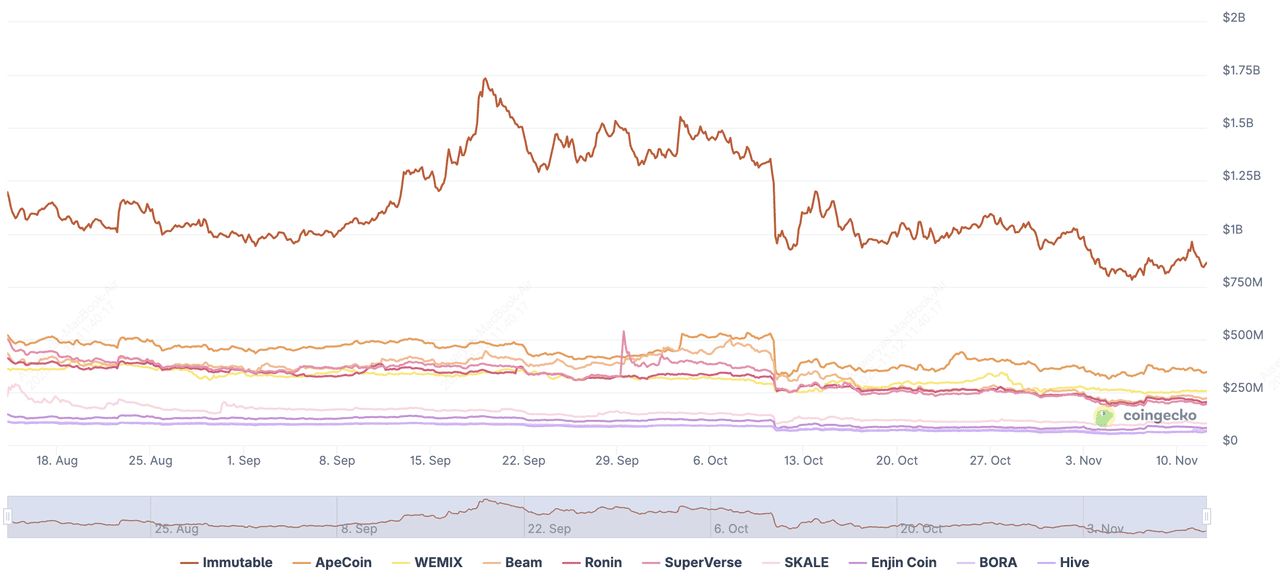Click the 22. Sep label in navigator

pyautogui.click(x=549, y=529)
